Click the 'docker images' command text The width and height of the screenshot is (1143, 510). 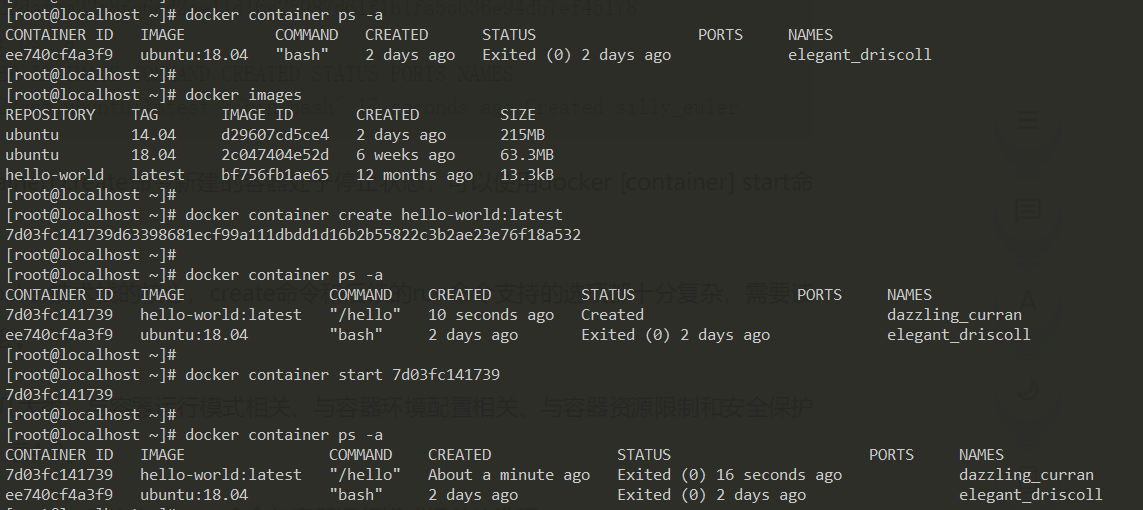[x=243, y=95]
